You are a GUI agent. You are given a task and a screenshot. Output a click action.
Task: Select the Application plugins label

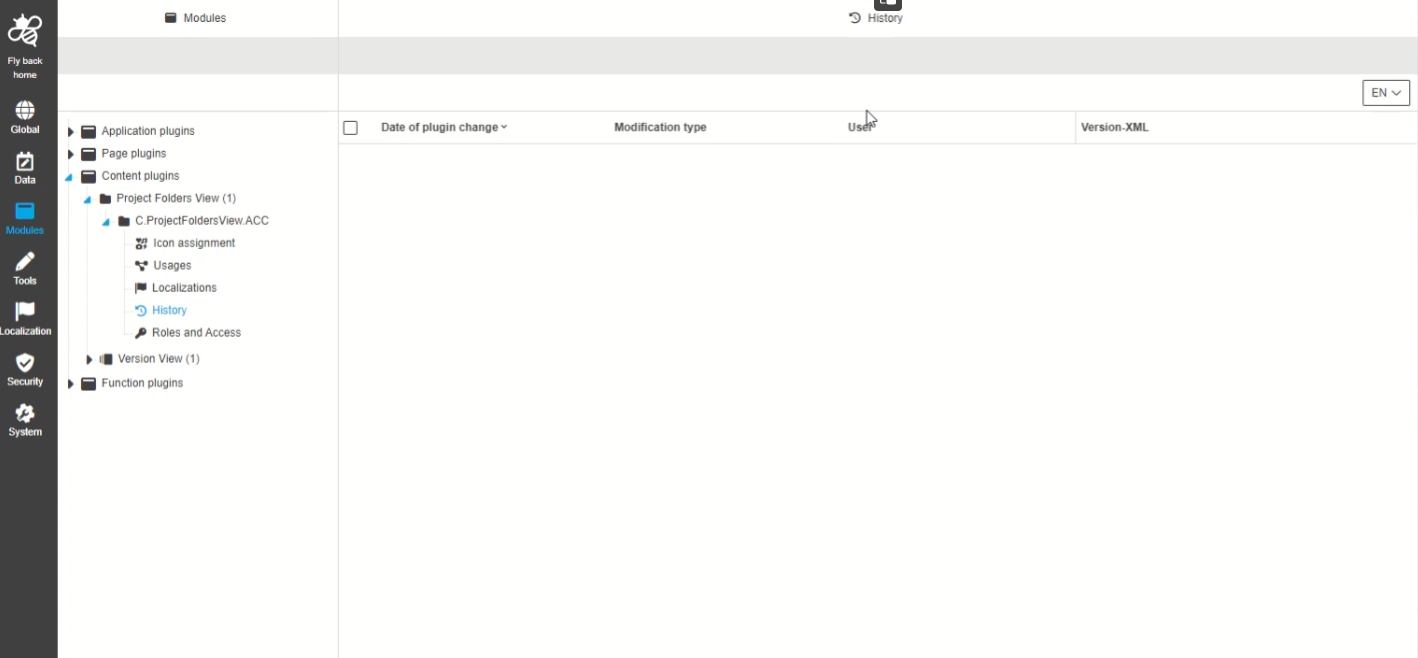point(148,131)
